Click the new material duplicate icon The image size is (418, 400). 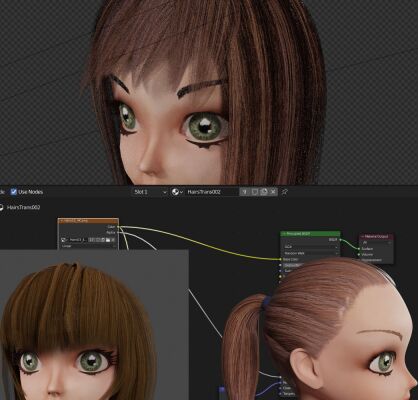pos(264,192)
